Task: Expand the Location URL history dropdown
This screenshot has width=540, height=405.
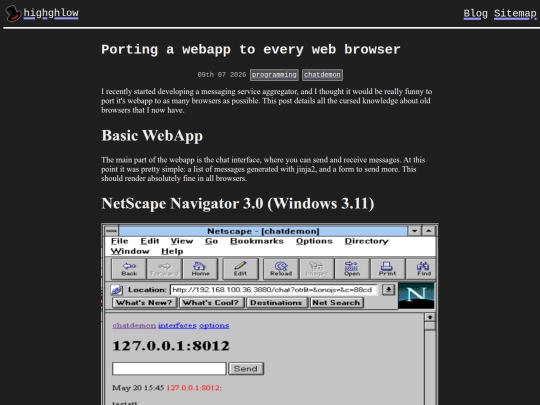Action: 388,290
